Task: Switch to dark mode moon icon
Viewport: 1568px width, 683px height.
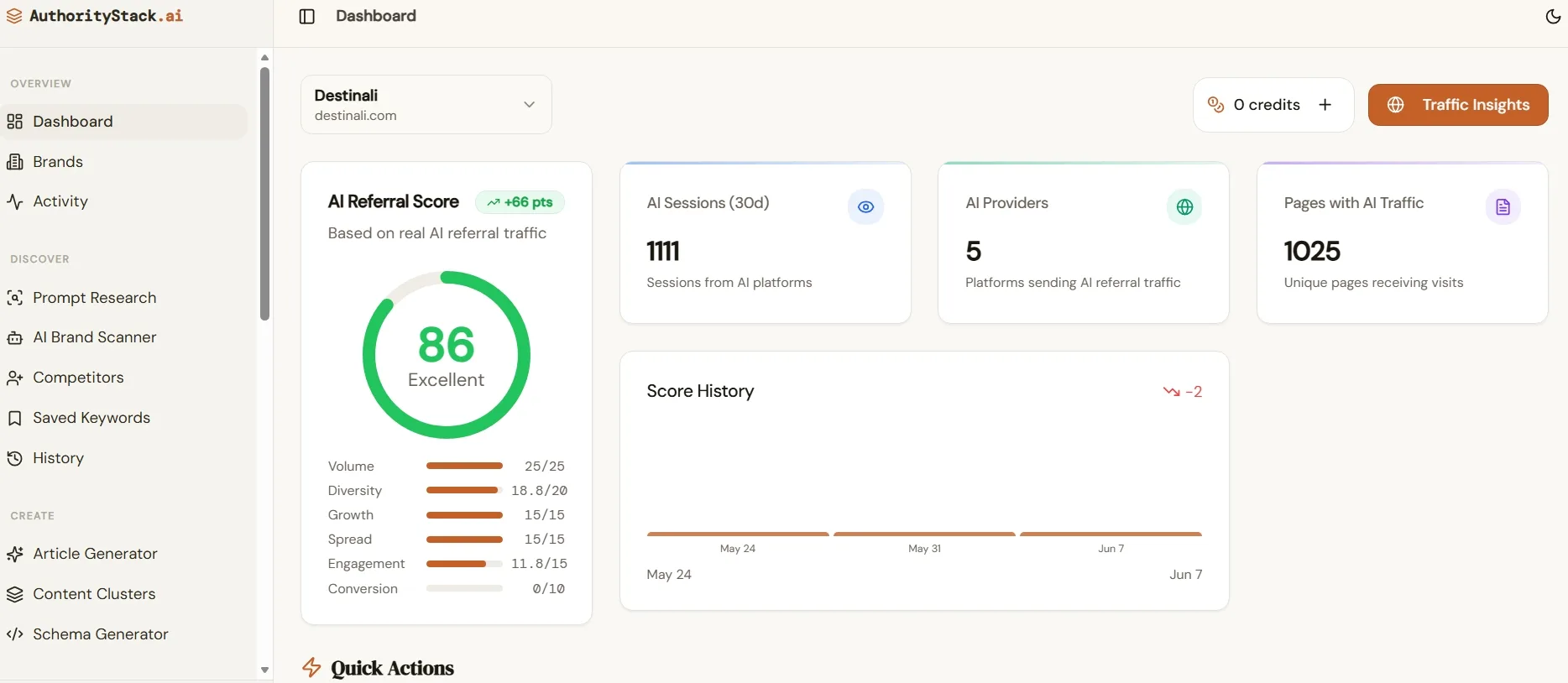Action: (x=1553, y=17)
